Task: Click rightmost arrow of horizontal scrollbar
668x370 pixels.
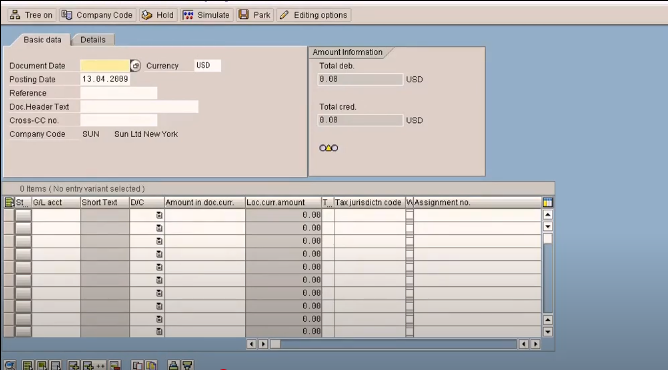Action: pos(536,344)
